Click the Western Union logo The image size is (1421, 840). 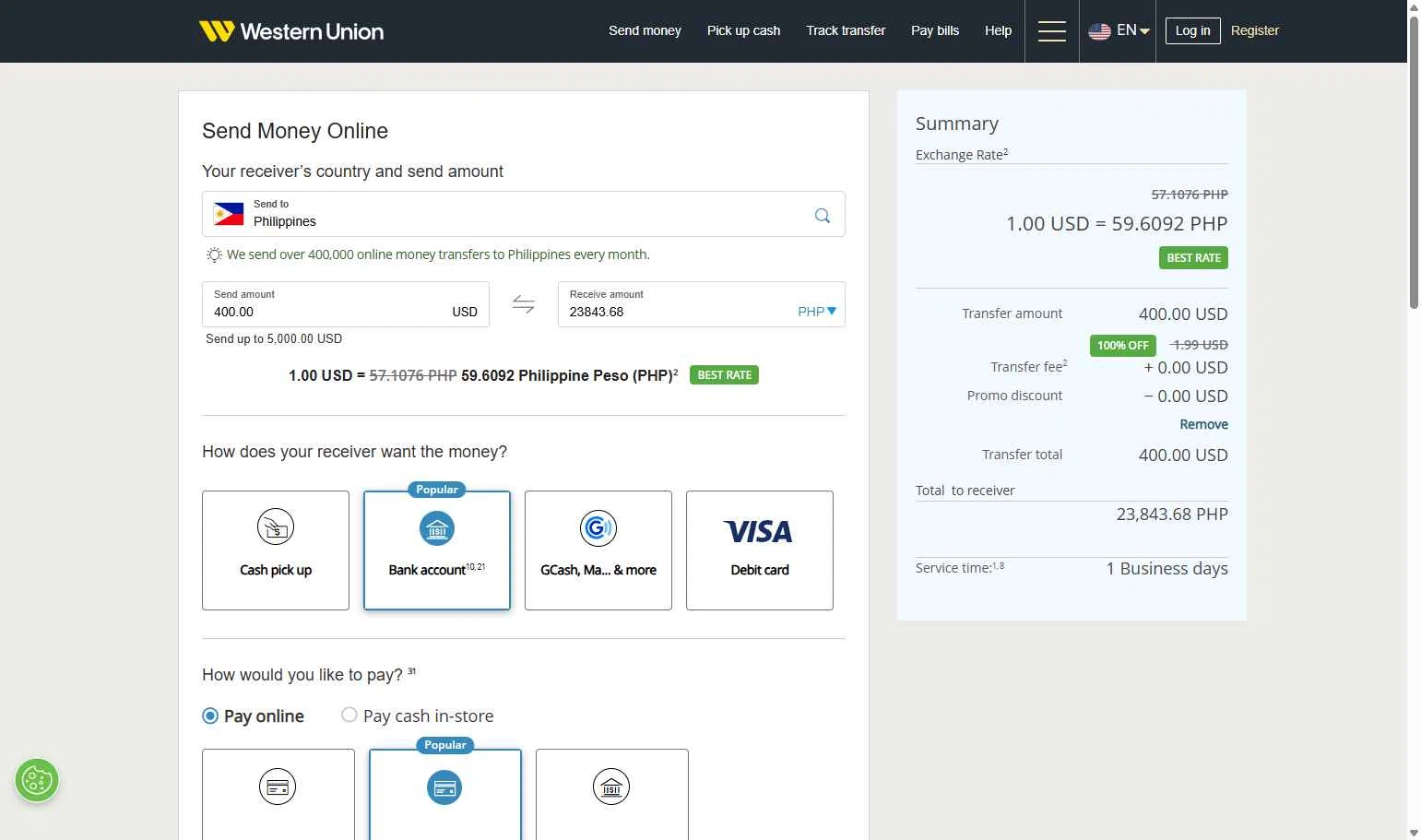pos(291,31)
